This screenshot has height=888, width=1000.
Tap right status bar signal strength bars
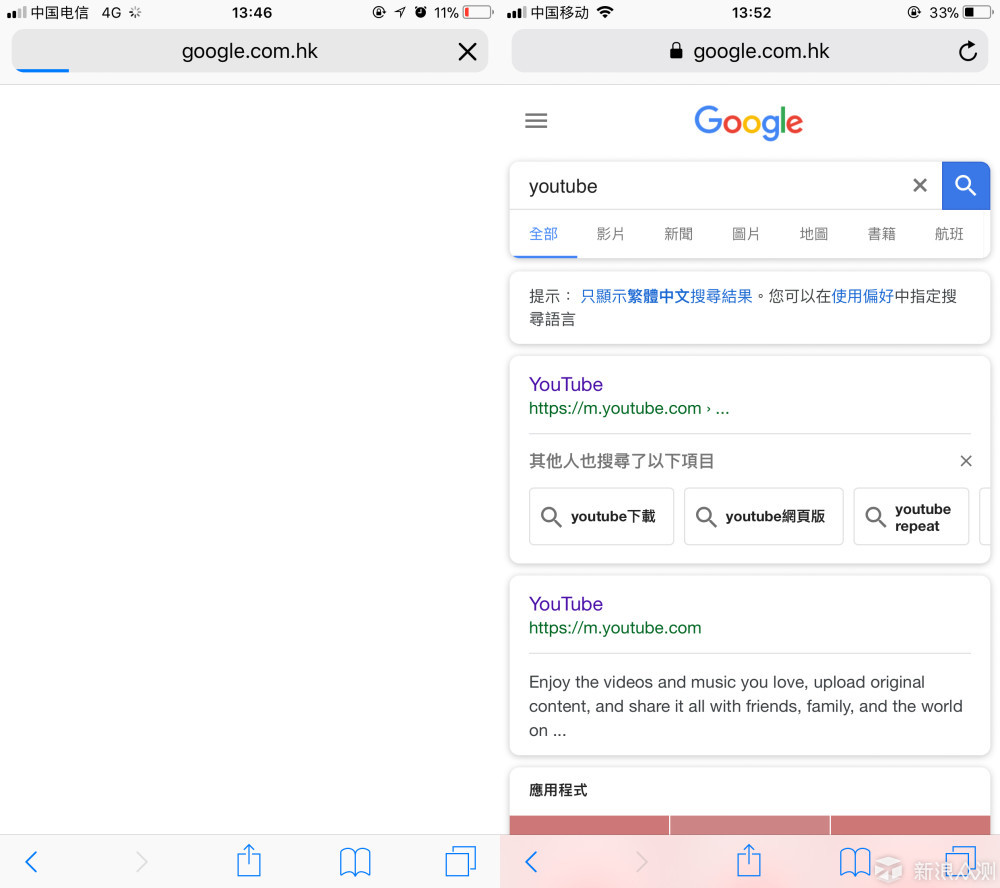click(517, 12)
